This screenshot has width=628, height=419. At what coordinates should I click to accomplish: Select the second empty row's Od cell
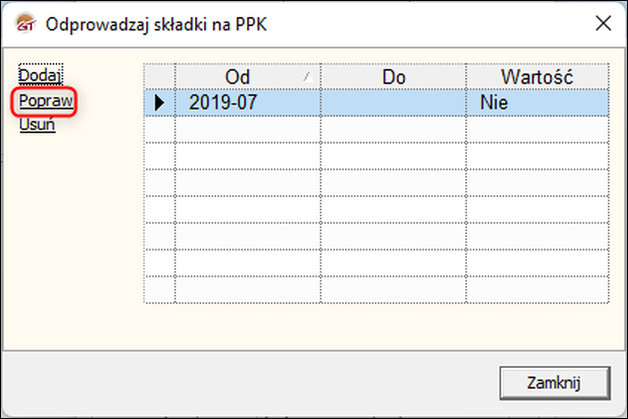click(x=248, y=156)
